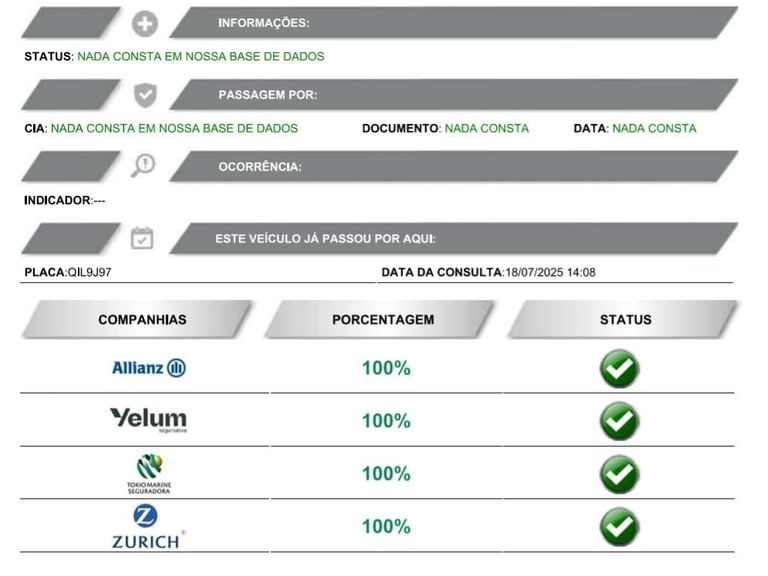Image resolution: width=768 pixels, height=576 pixels.
Task: Click the plus icon beside Informações
Action: [x=145, y=24]
